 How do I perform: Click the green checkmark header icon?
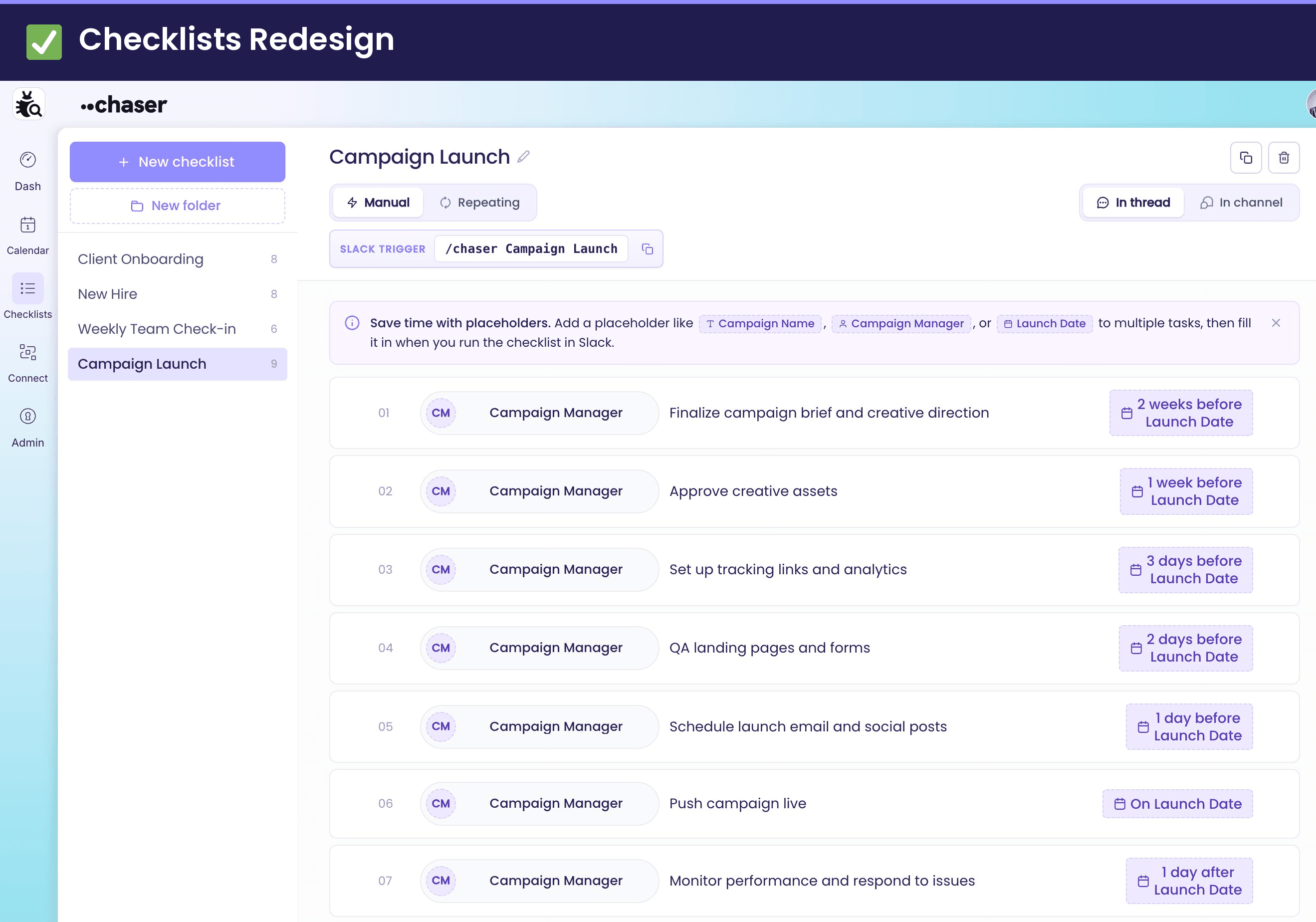click(x=44, y=42)
